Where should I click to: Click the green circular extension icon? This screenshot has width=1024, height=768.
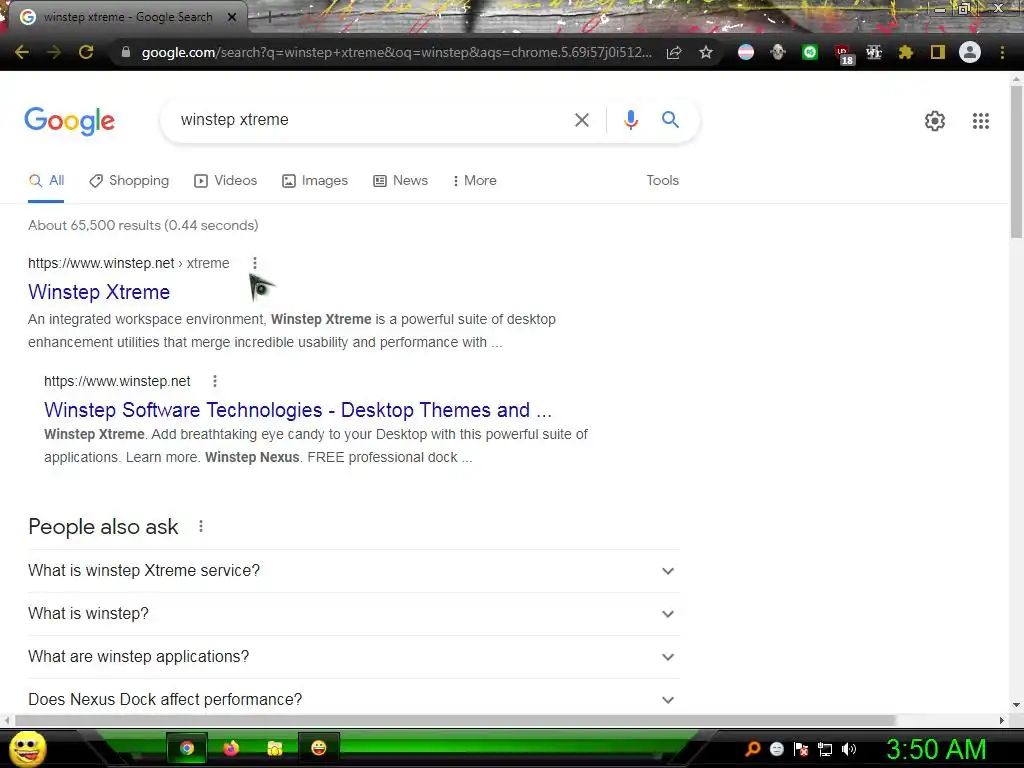click(x=810, y=52)
